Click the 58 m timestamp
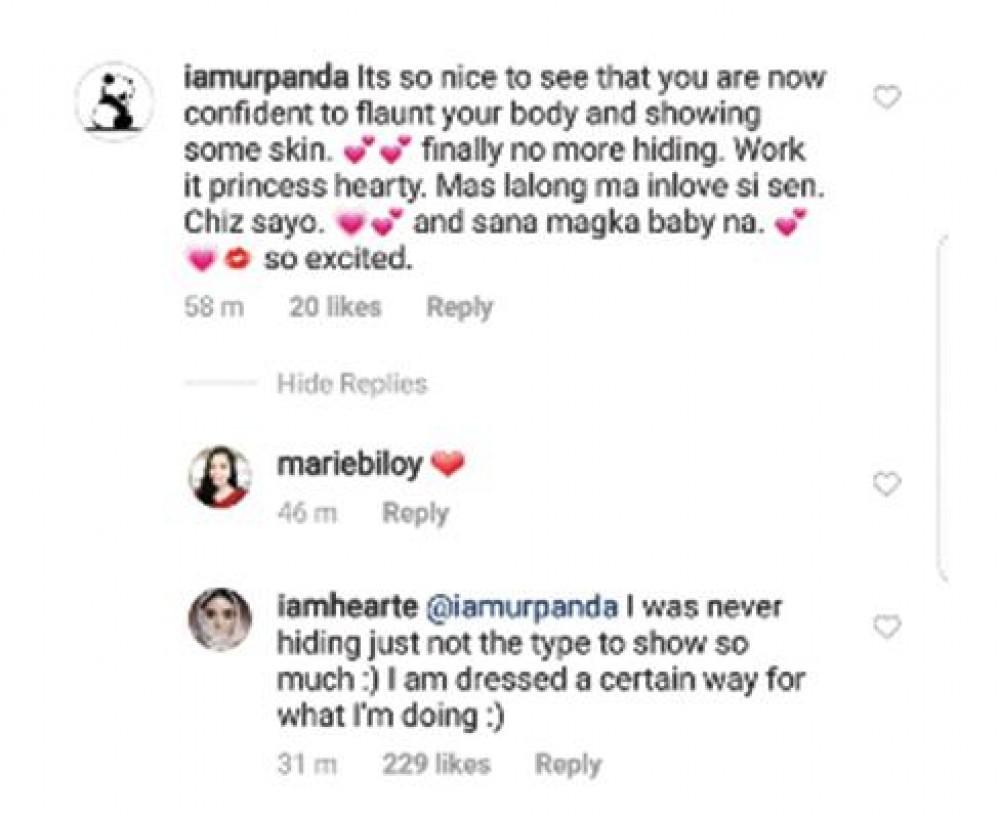1000x817 pixels. coord(214,308)
